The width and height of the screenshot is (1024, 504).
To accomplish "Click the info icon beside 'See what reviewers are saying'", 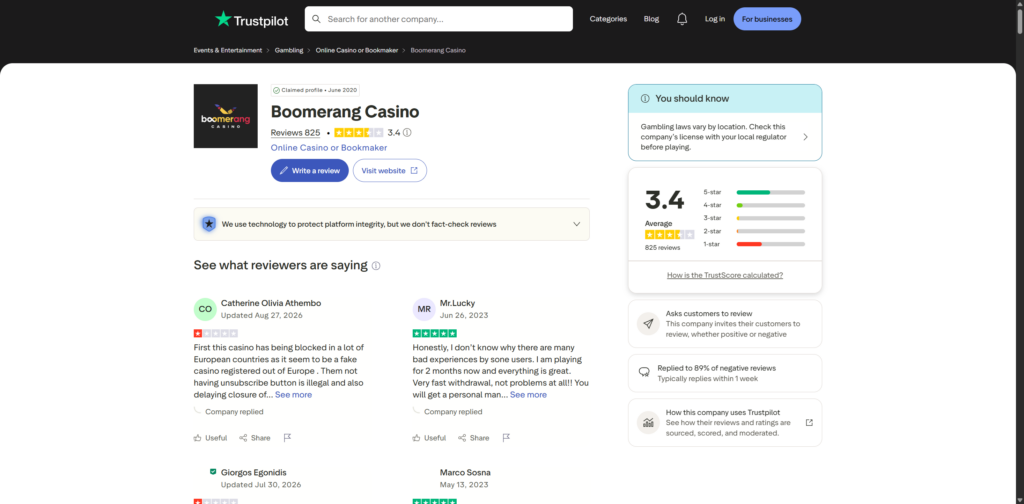I will tap(376, 266).
